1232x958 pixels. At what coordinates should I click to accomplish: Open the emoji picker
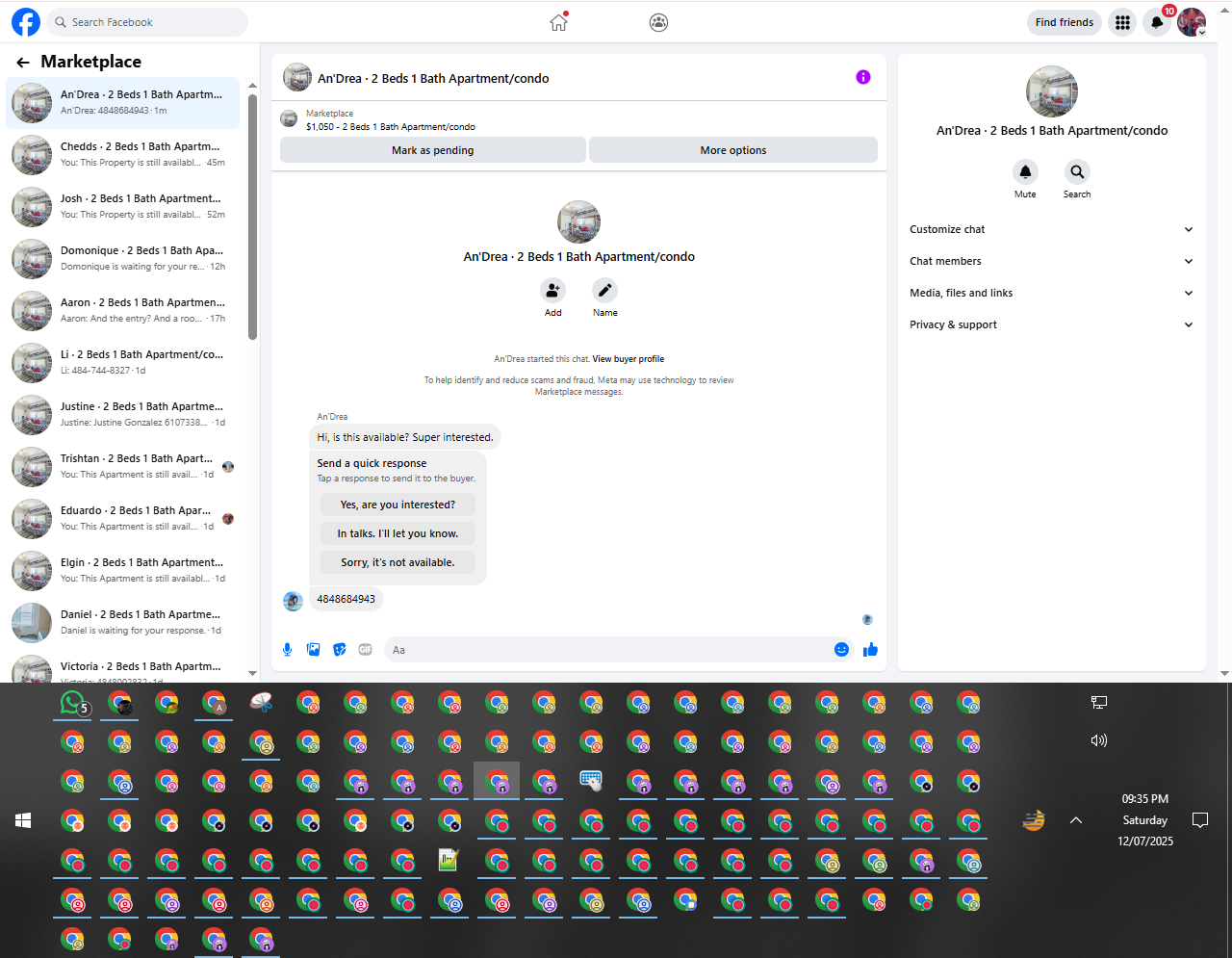pos(841,650)
